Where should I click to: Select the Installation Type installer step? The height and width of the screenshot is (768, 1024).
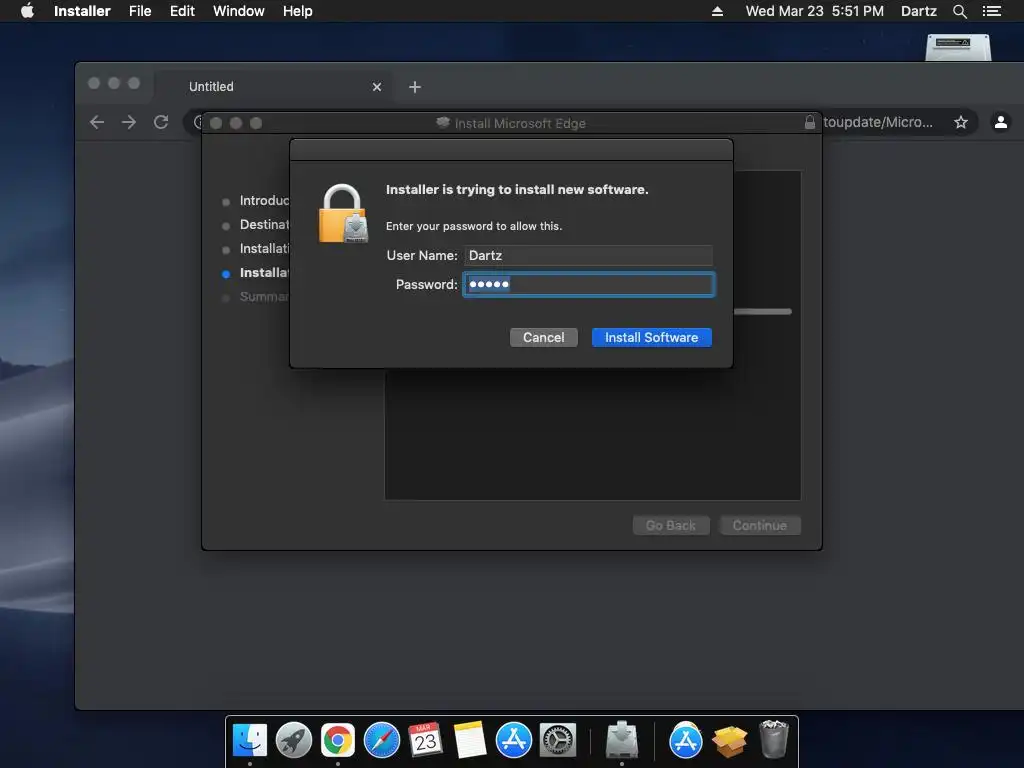coord(264,249)
